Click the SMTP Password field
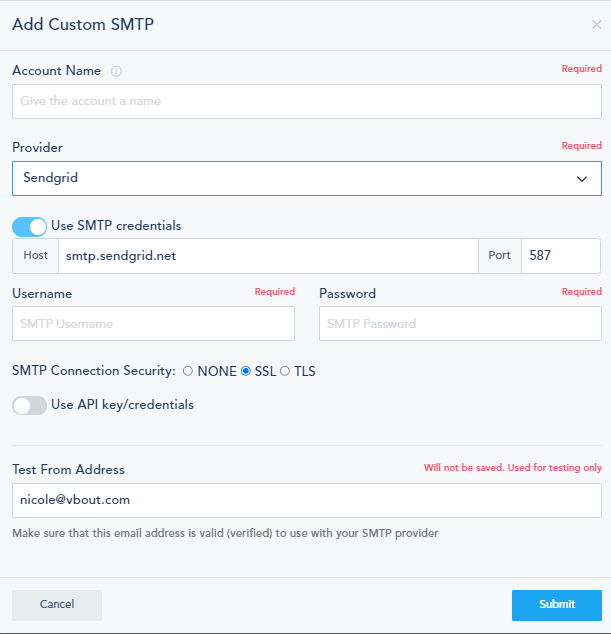This screenshot has width=611, height=634. coord(460,324)
